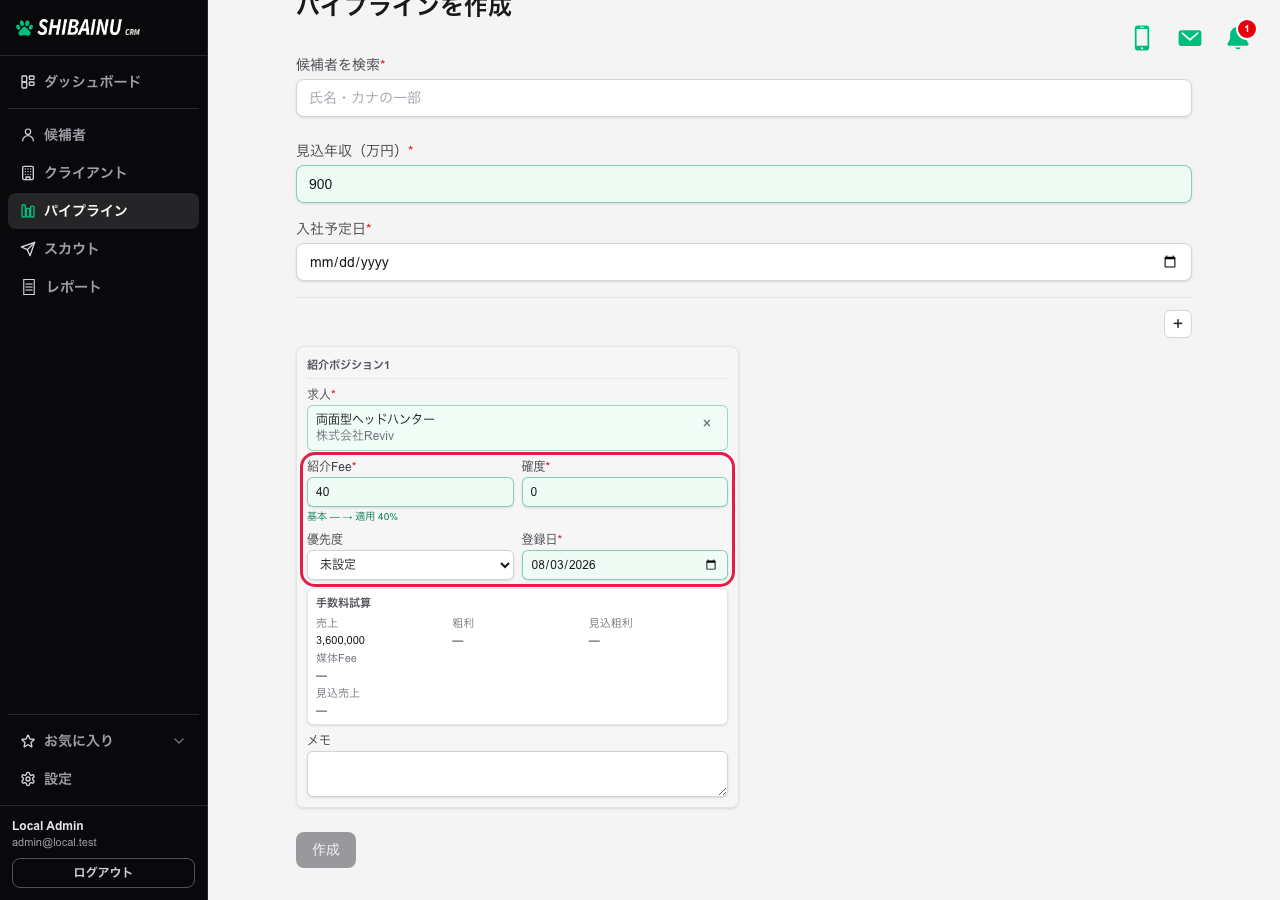The image size is (1280, 900).
Task: Click the 手数料試算 heading
Action: tap(343, 603)
